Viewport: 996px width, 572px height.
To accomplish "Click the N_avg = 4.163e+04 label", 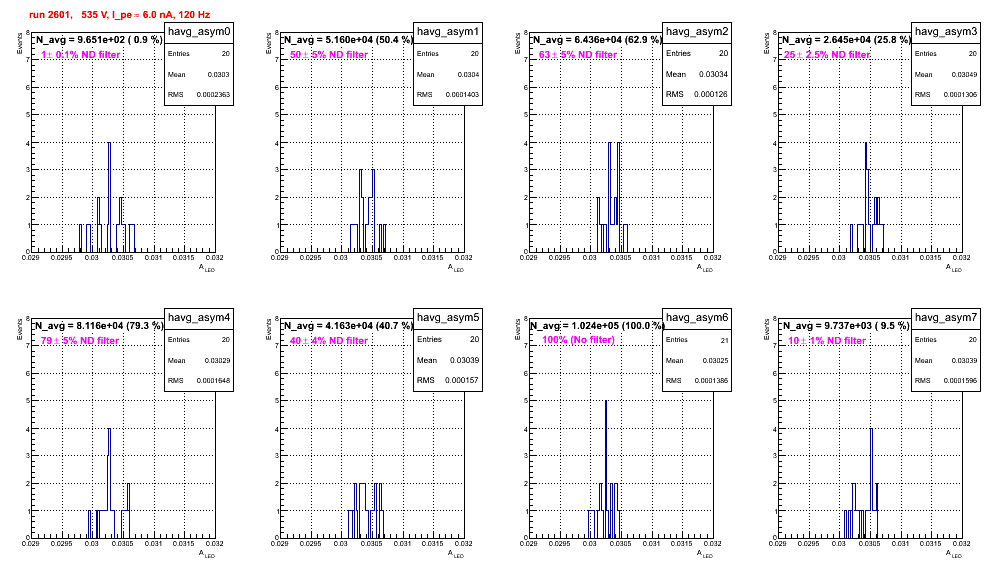I will (348, 325).
